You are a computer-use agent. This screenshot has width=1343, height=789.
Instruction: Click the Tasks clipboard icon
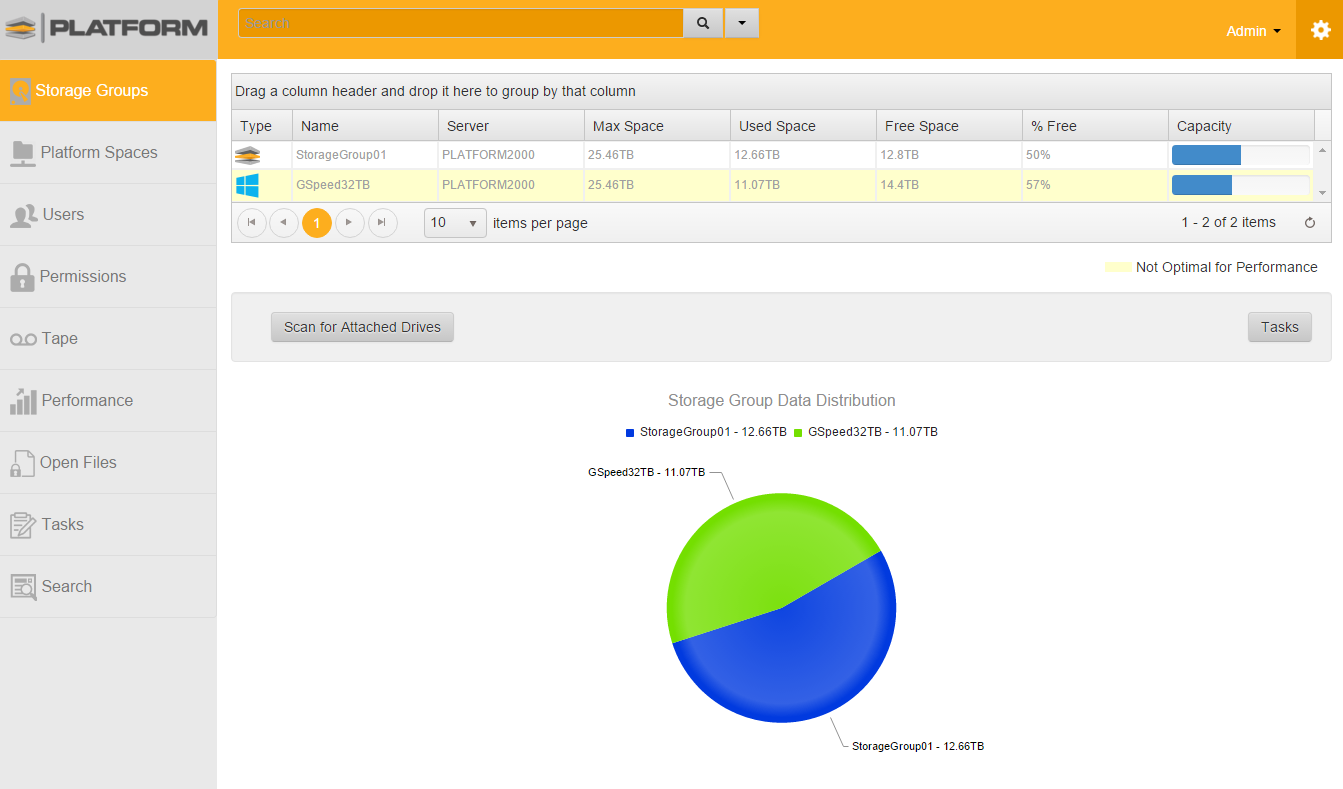(23, 525)
